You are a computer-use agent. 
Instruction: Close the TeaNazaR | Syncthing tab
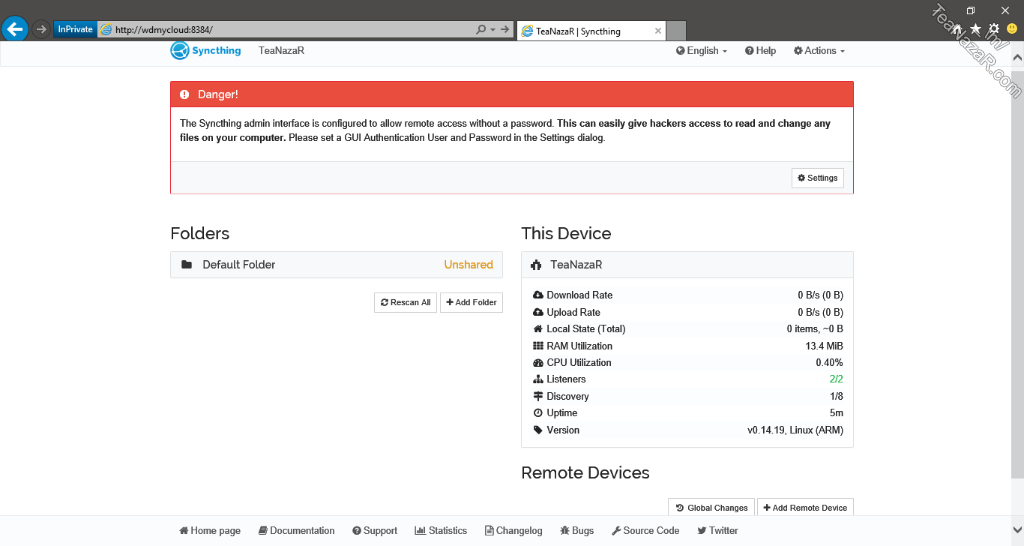click(658, 31)
